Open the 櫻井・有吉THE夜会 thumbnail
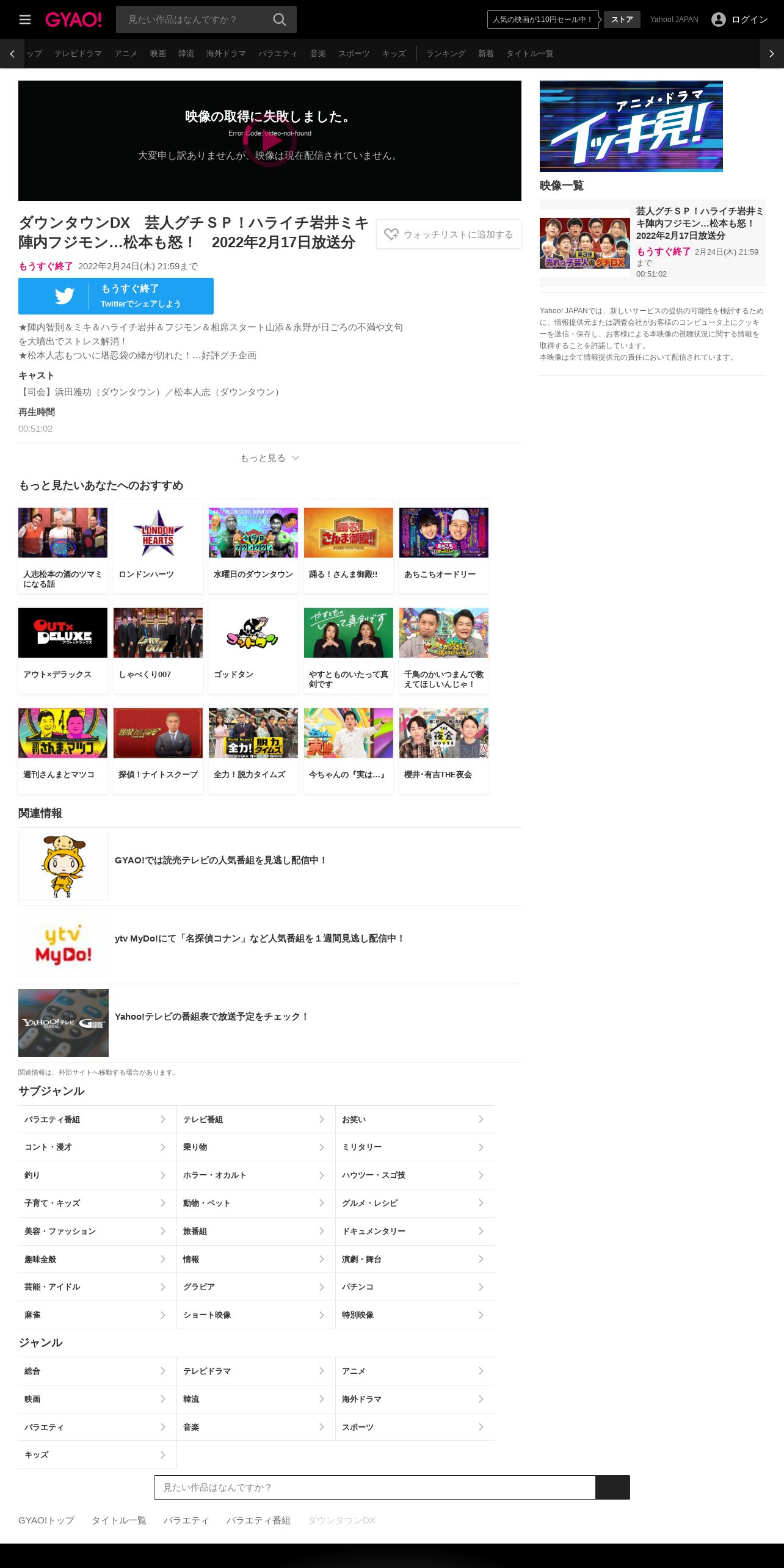The width and height of the screenshot is (784, 1568). 444,733
